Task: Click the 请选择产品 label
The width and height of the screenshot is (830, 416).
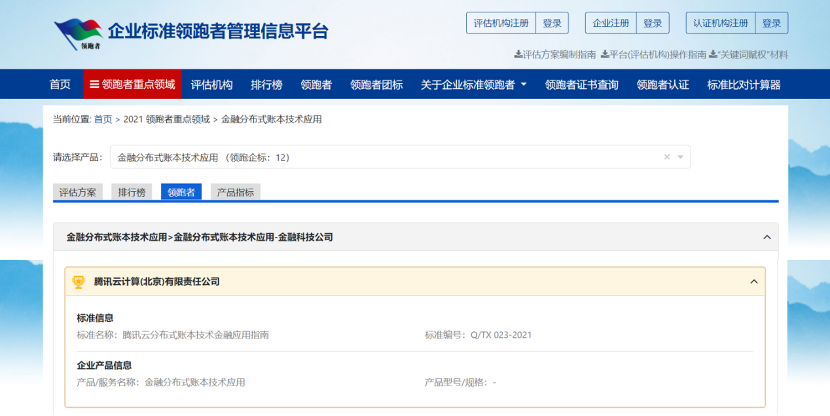Action: coord(78,157)
